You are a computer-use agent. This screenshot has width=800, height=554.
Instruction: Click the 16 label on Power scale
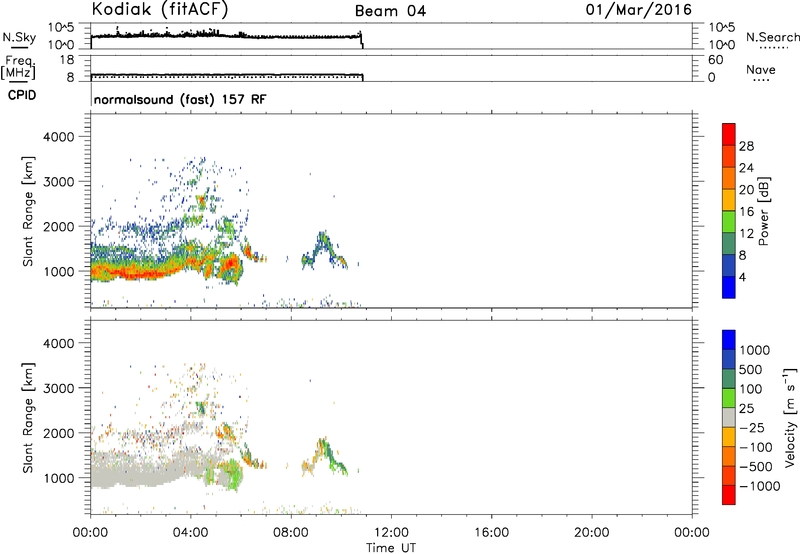746,212
